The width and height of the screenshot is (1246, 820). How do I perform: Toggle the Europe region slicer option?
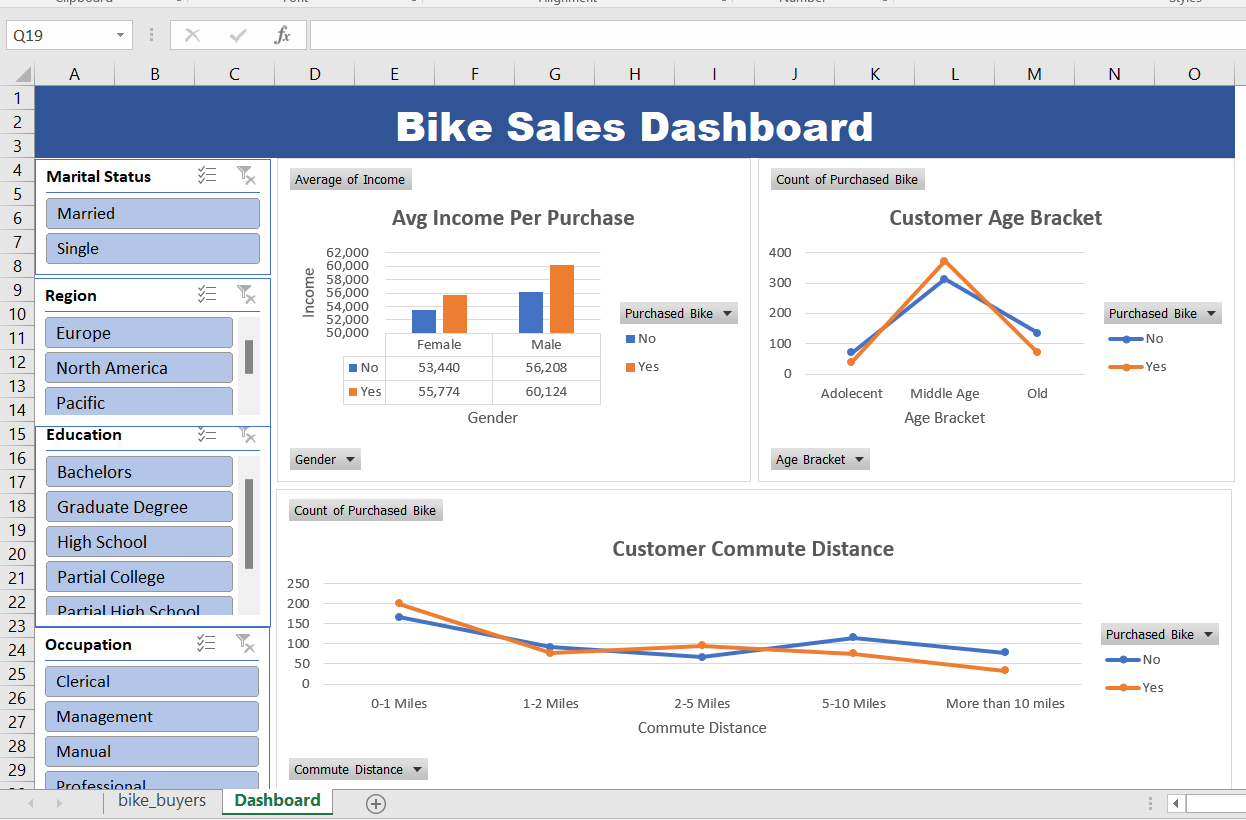138,333
